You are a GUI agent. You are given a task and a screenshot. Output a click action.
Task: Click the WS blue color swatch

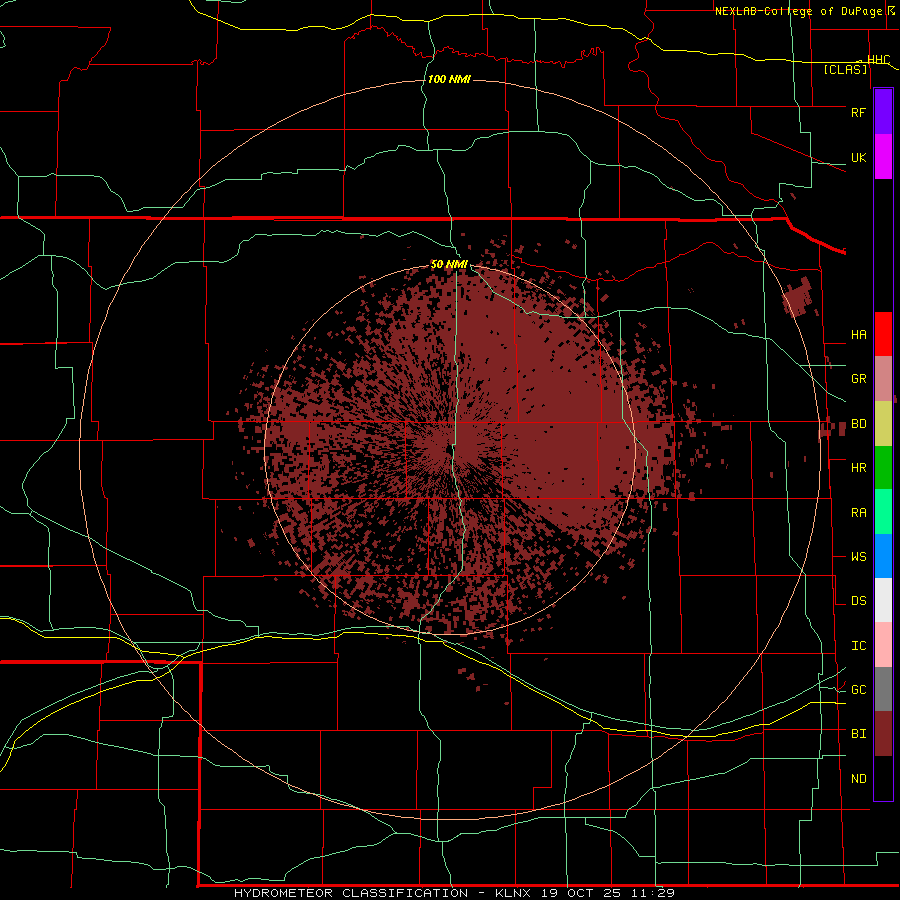pyautogui.click(x=883, y=556)
